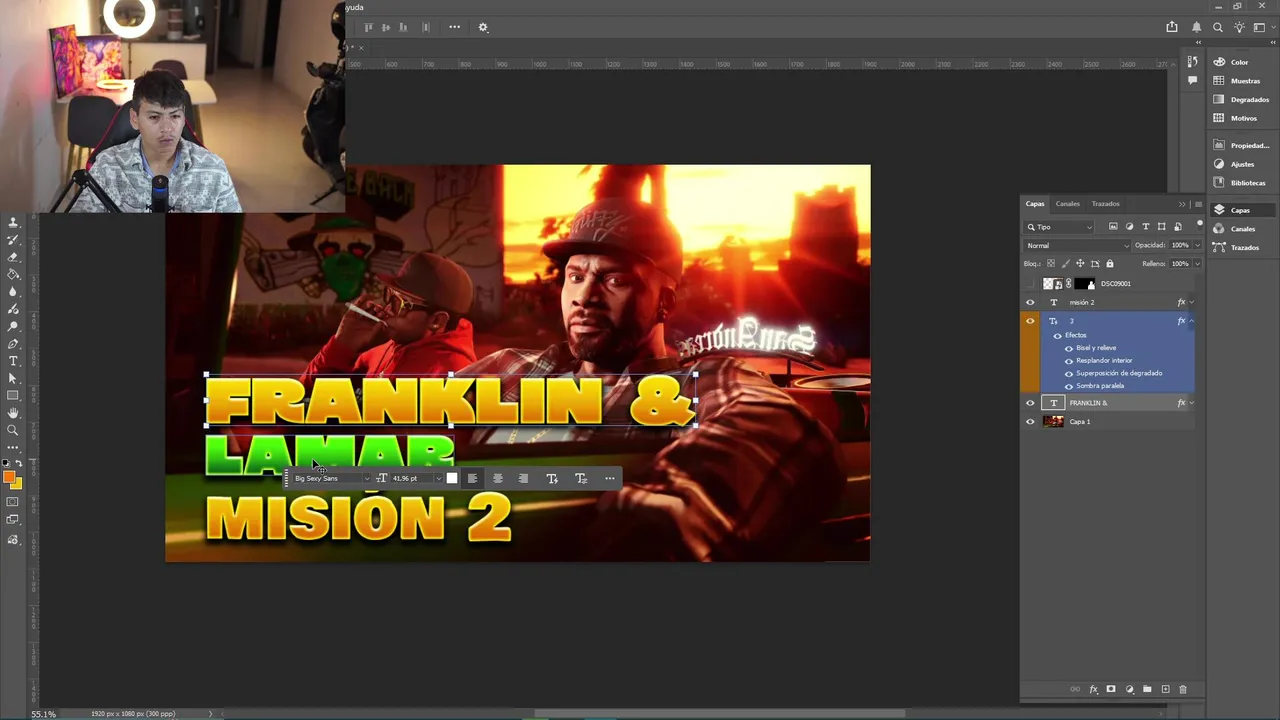This screenshot has height=720, width=1280.
Task: Hide the Bisel y relieve effect
Action: tap(1069, 348)
